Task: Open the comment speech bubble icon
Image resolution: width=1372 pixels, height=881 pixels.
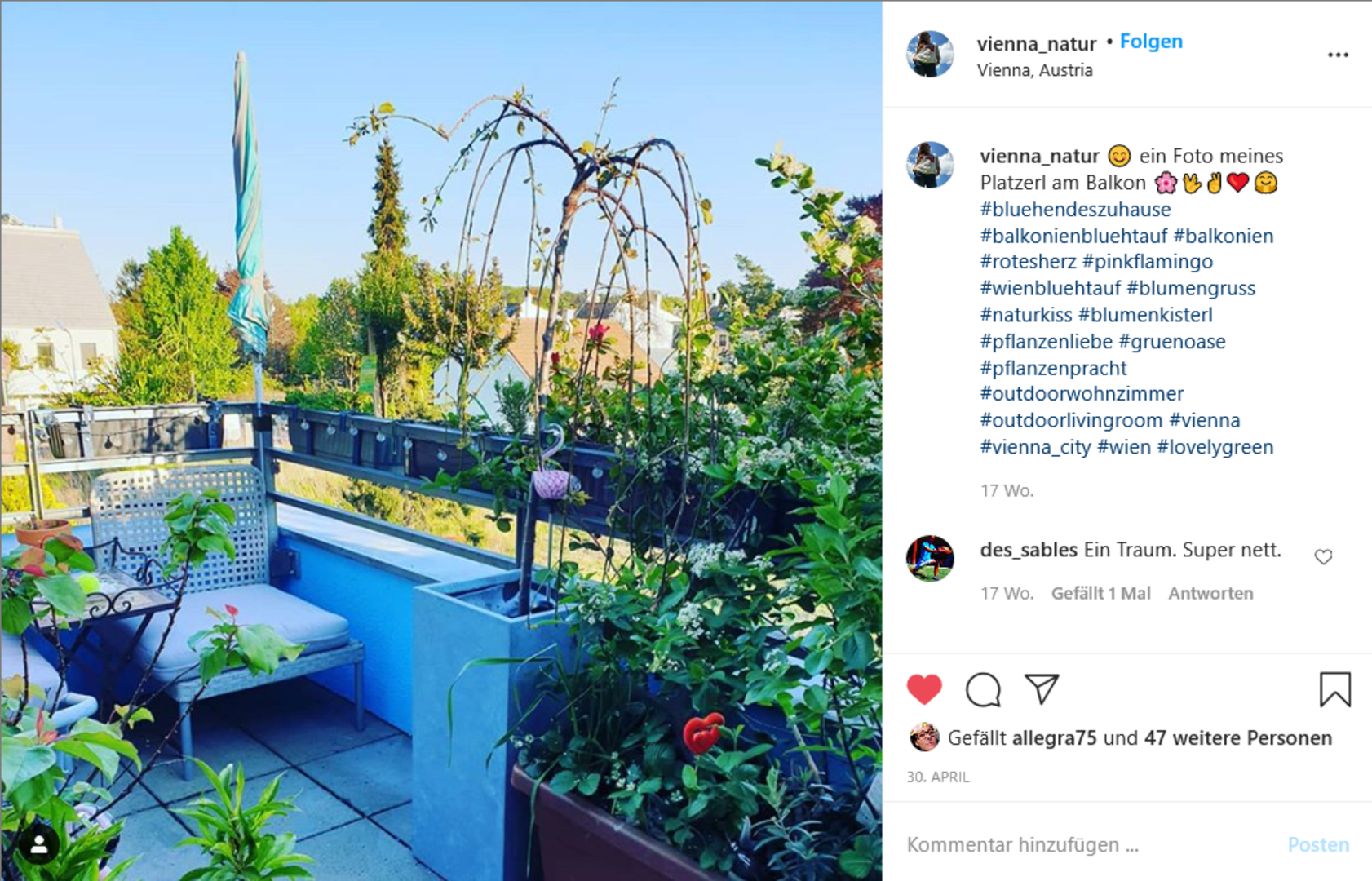Action: coord(983,690)
